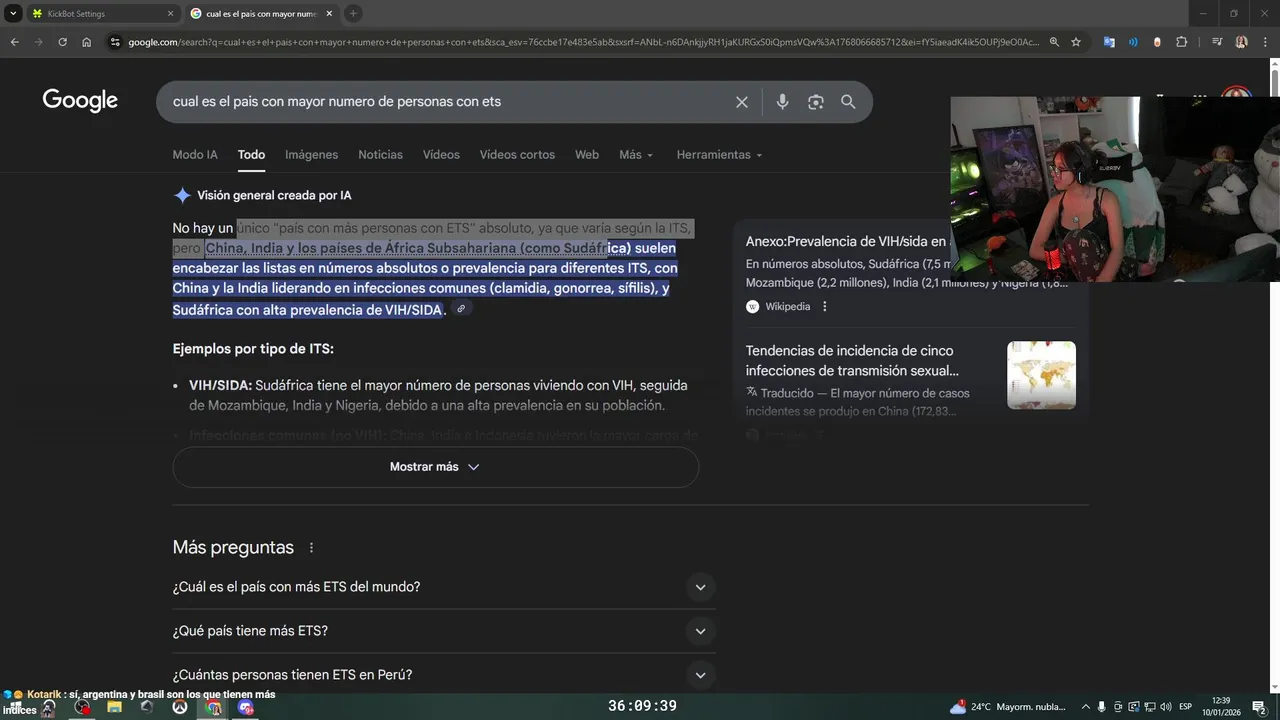1280x720 pixels.
Task: Close the KickBot Settings tab
Action: coord(170,14)
